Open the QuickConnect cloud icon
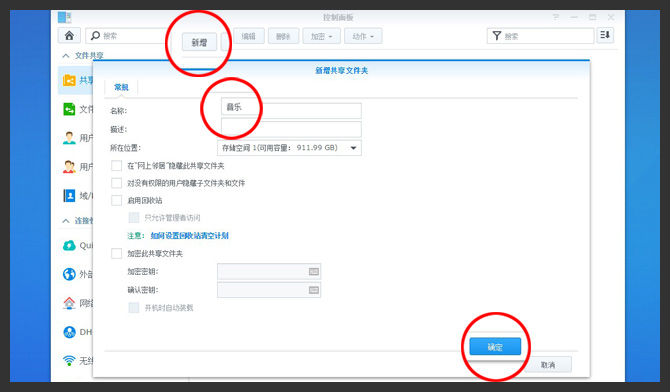This screenshot has height=392, width=670. [69, 245]
